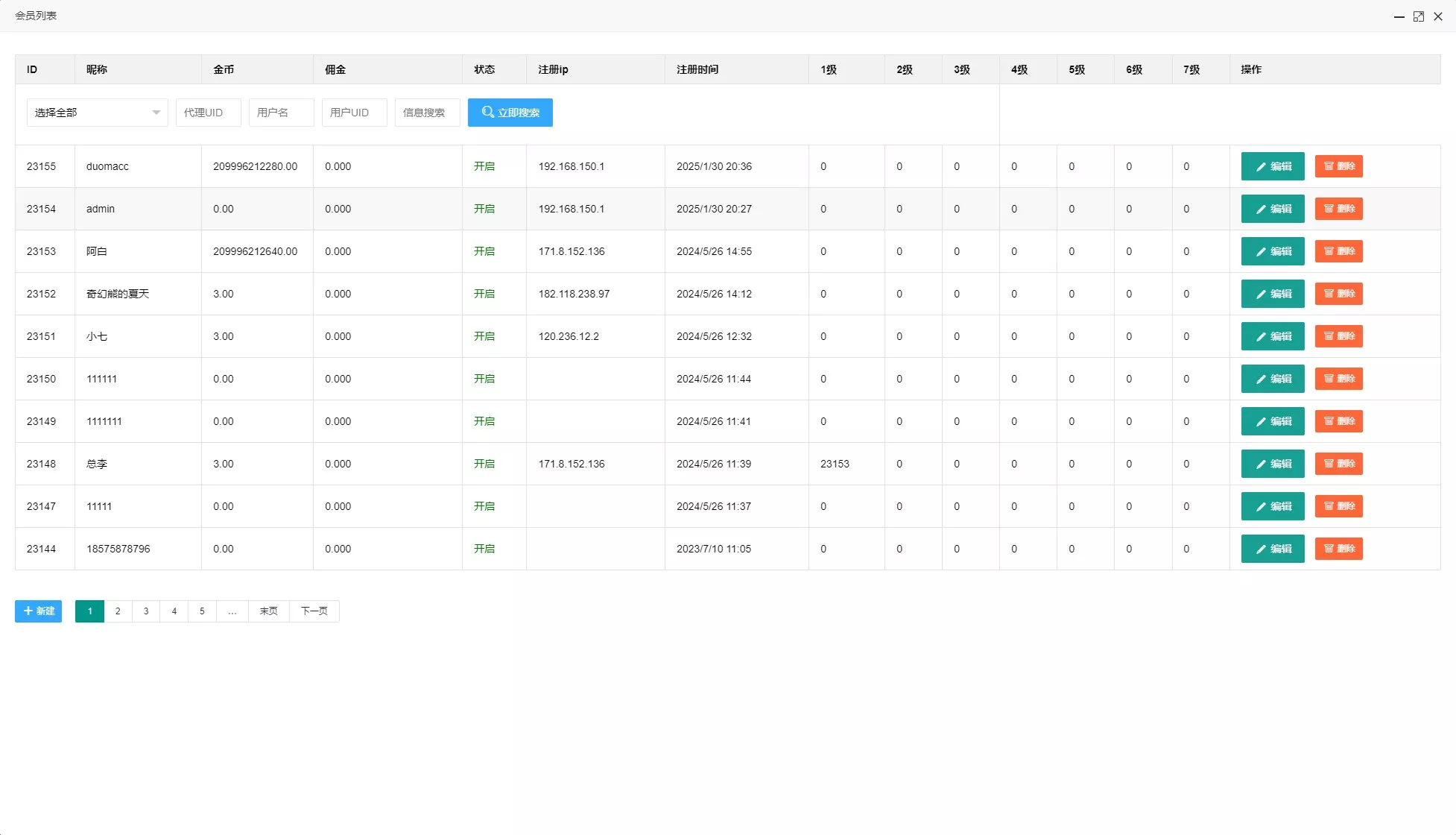
Task: Edit member 18575878796 in last row
Action: click(x=1272, y=549)
